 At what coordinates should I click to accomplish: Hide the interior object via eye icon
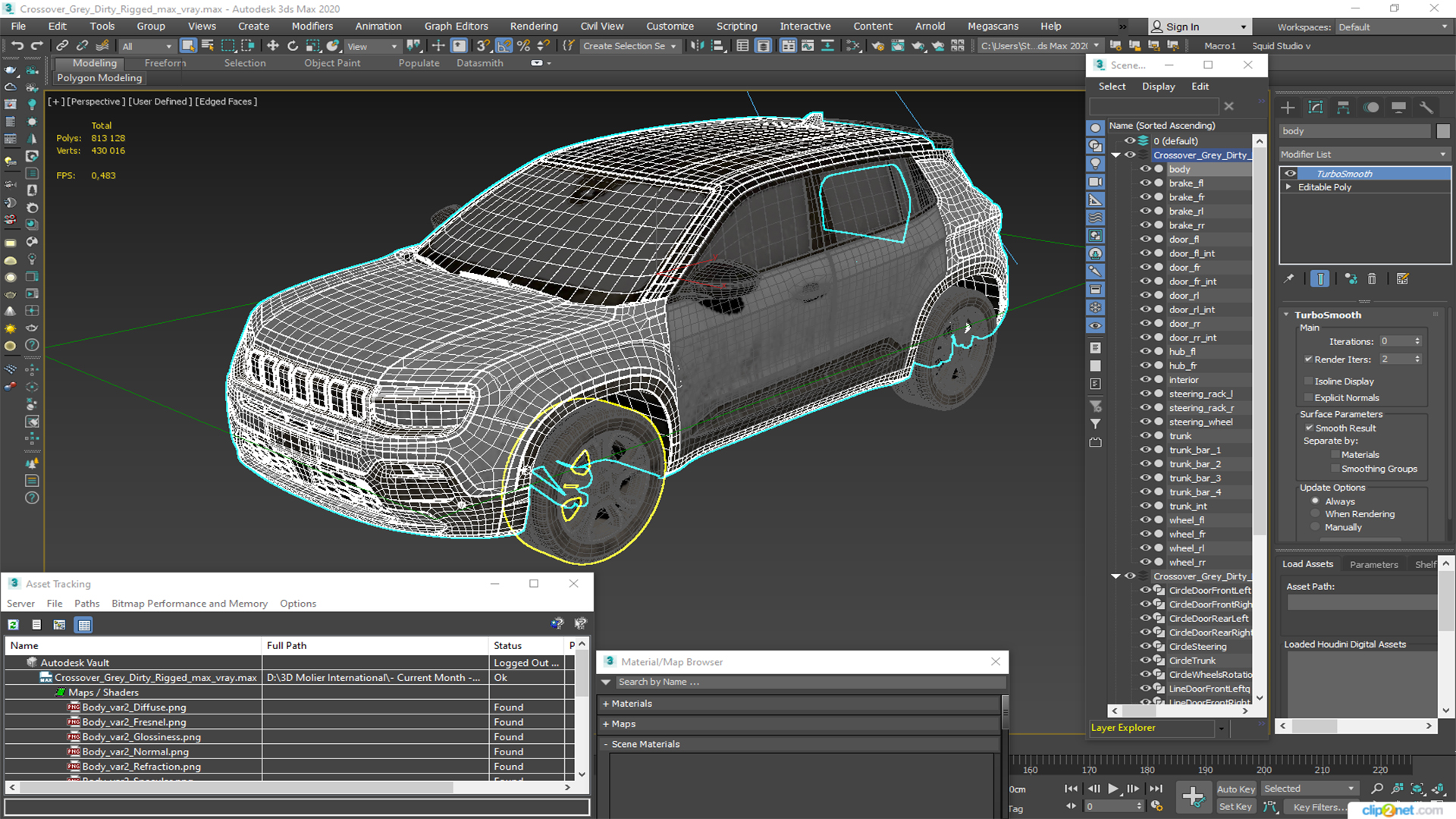click(1145, 380)
